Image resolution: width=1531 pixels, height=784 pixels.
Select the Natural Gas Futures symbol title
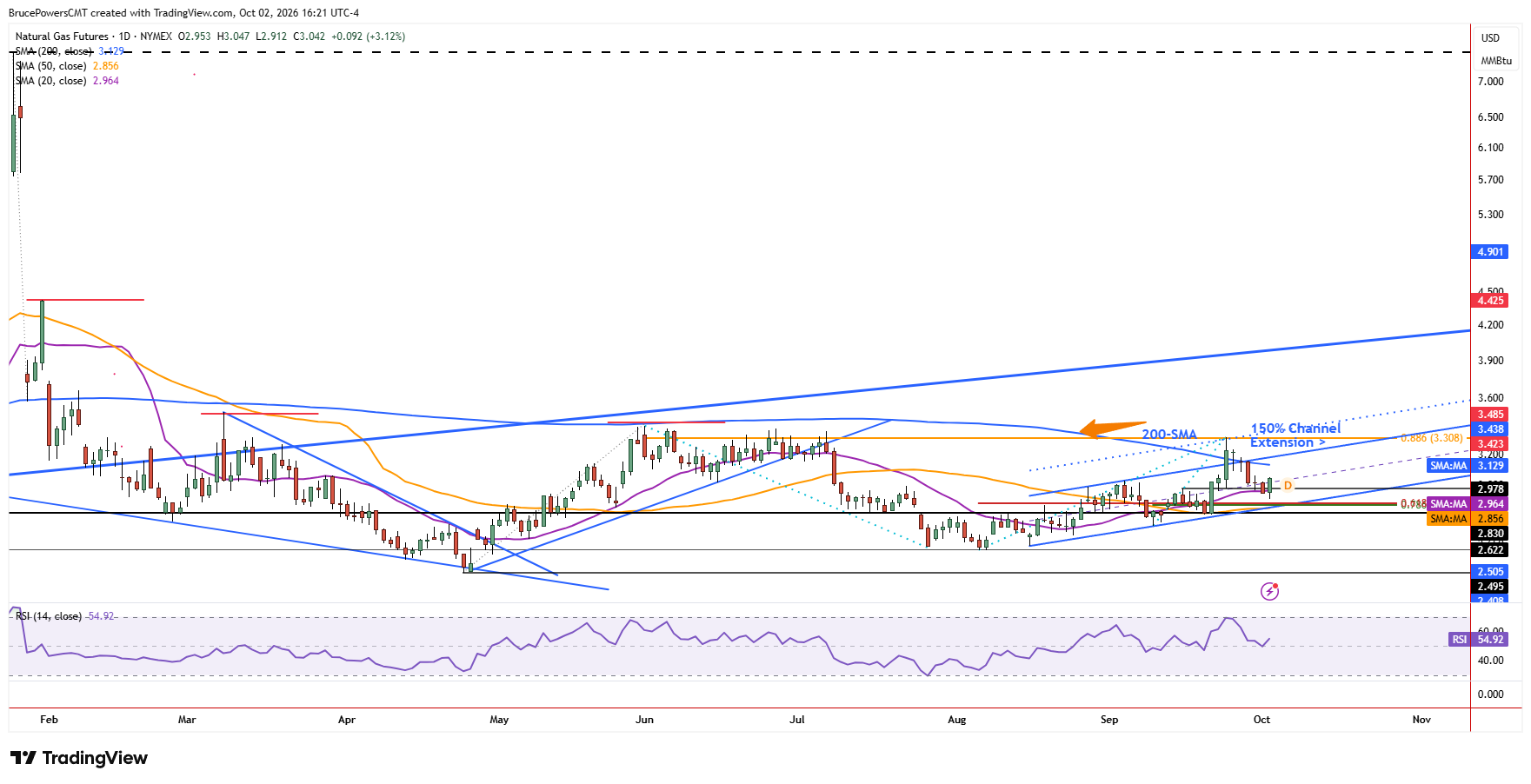coord(62,37)
